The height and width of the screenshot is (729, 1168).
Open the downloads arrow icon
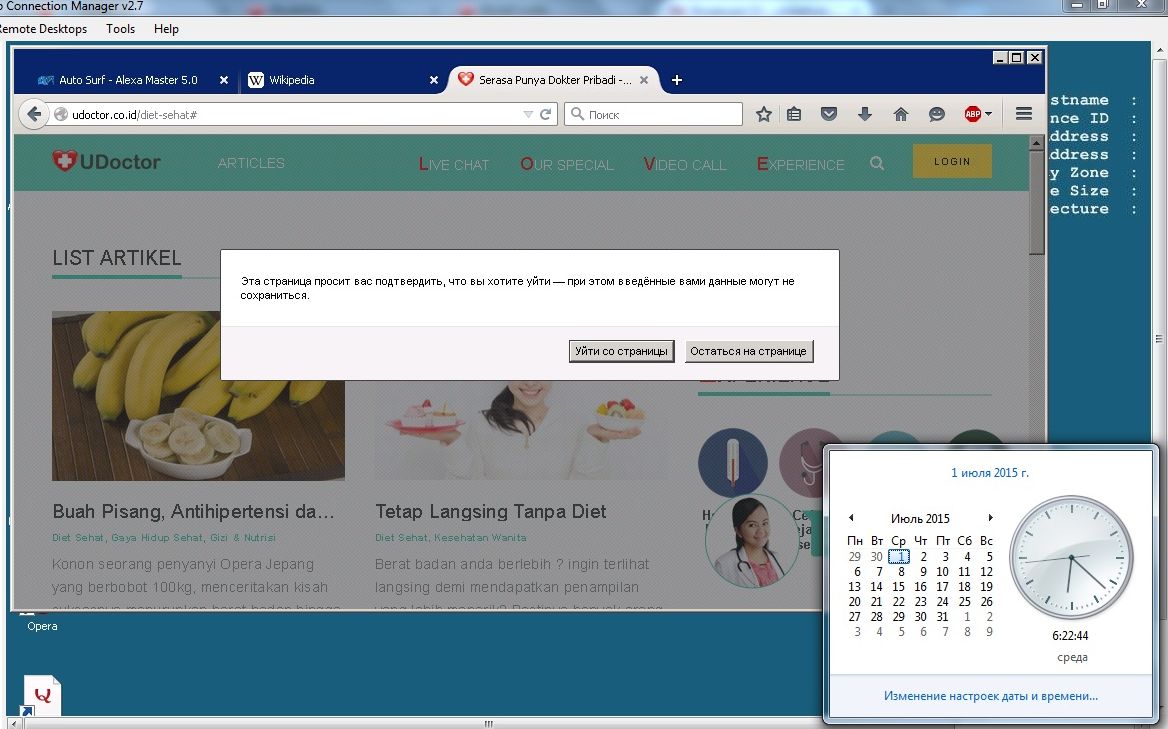[865, 115]
